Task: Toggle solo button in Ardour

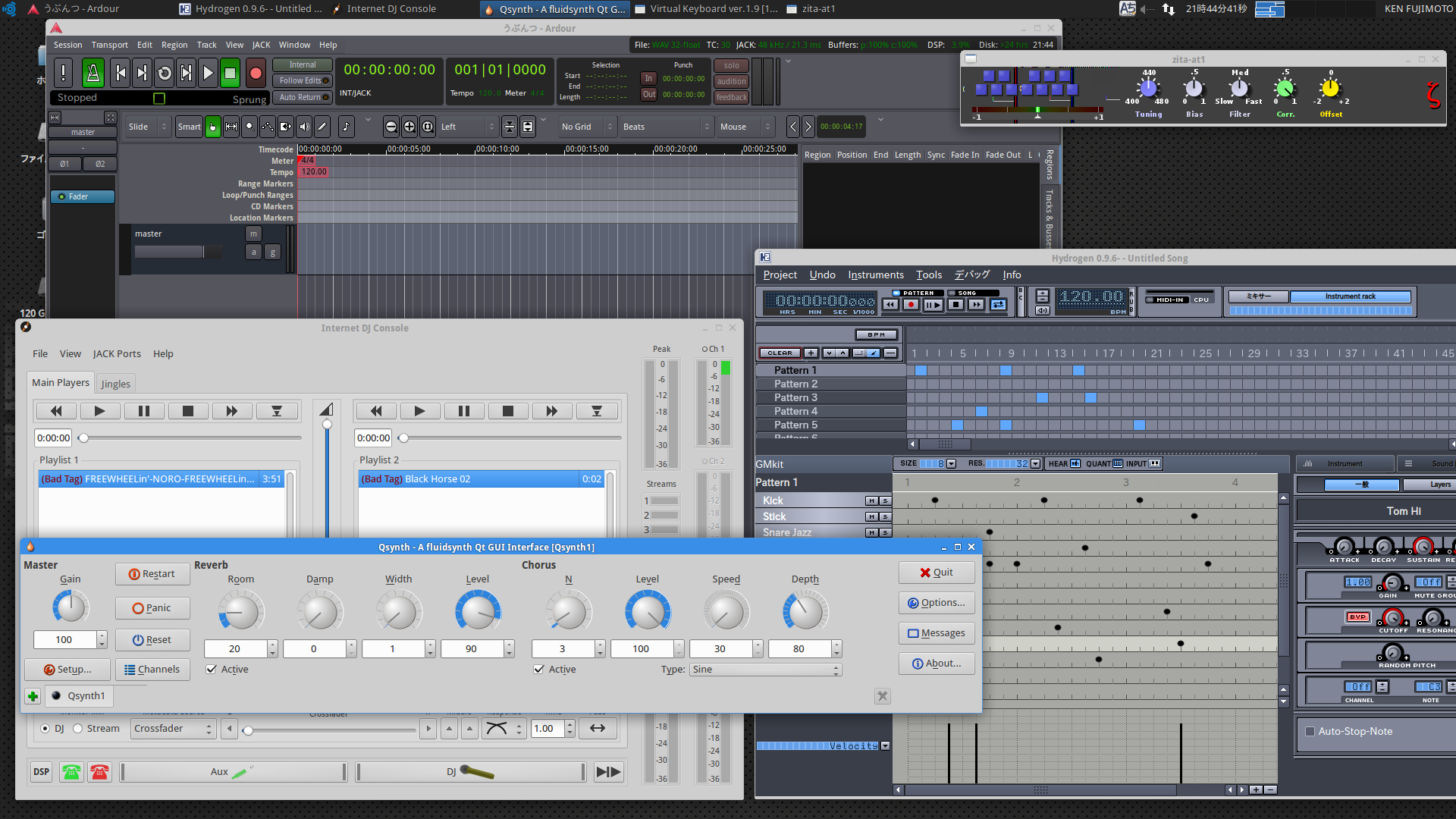Action: pyautogui.click(x=732, y=65)
